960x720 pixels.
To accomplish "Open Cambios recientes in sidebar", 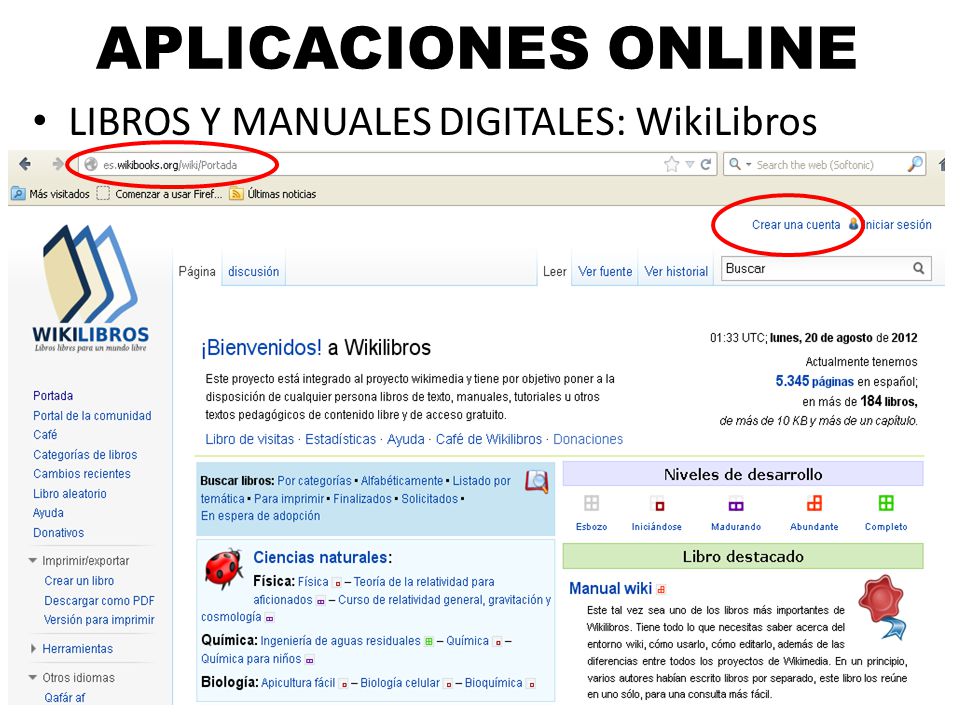I will 82,473.
